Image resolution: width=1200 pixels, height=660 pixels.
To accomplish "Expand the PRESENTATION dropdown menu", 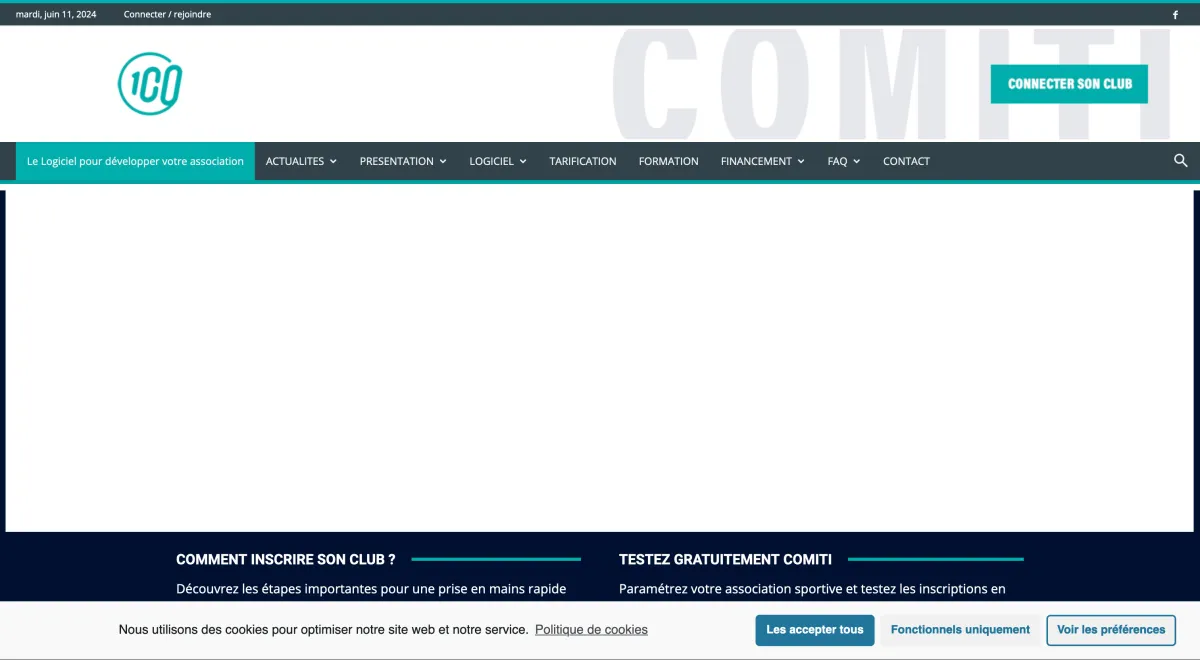I will tap(403, 161).
